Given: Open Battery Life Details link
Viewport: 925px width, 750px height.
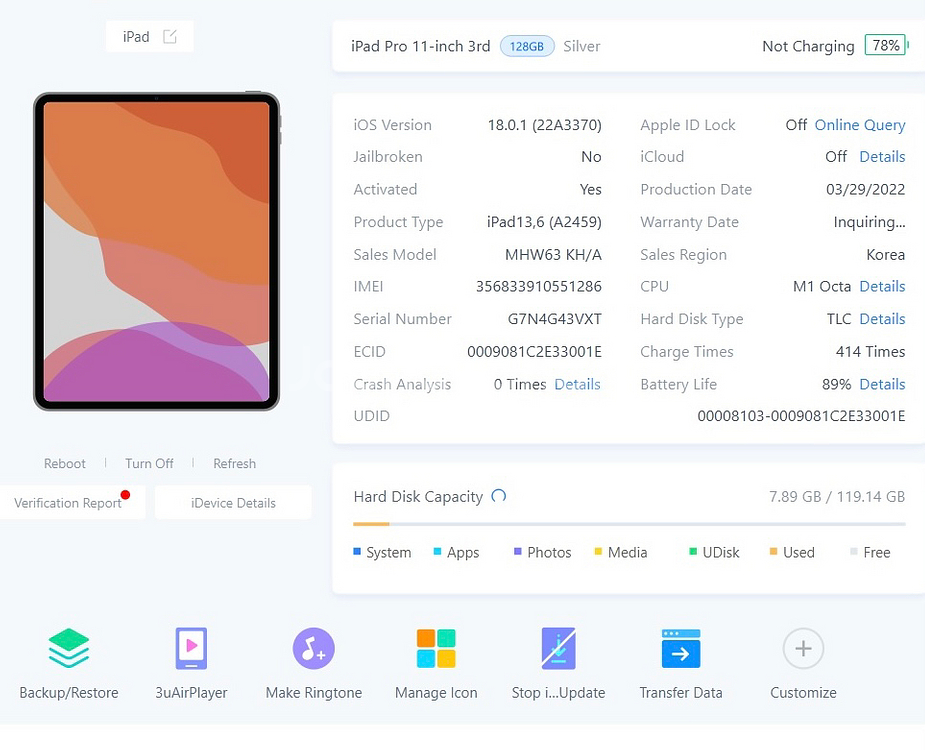Looking at the screenshot, I should click(x=882, y=384).
